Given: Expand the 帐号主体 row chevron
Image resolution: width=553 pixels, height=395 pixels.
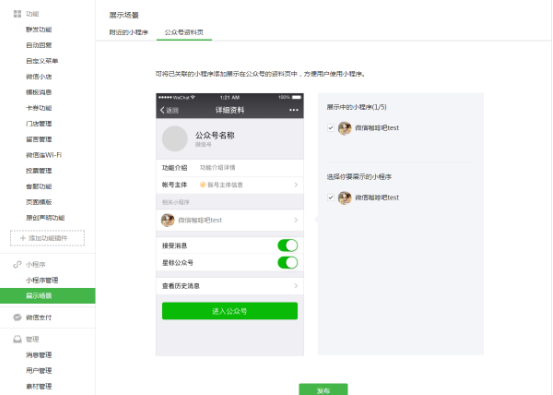Looking at the screenshot, I should click(x=296, y=185).
